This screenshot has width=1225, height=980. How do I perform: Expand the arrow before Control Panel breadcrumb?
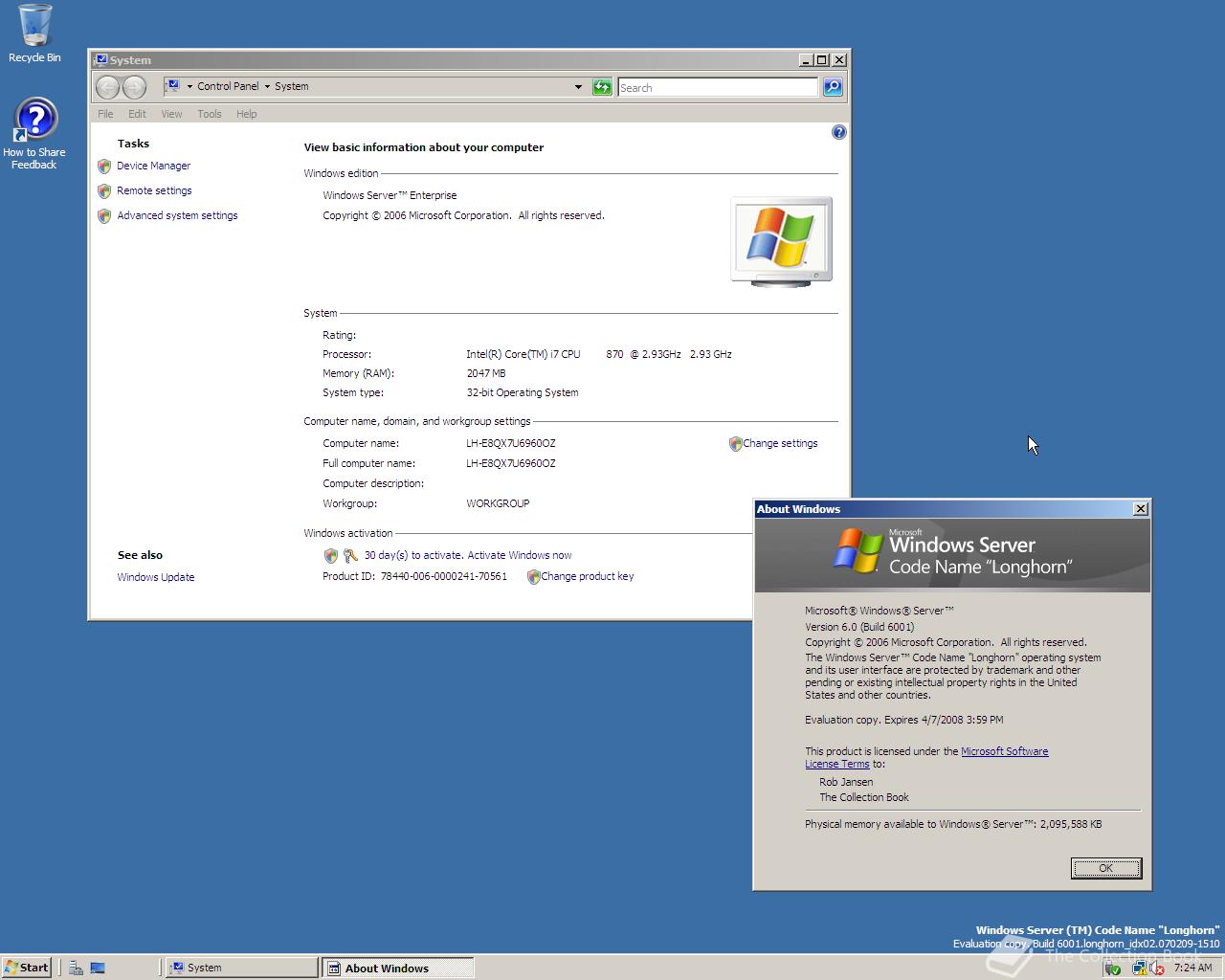pos(189,86)
